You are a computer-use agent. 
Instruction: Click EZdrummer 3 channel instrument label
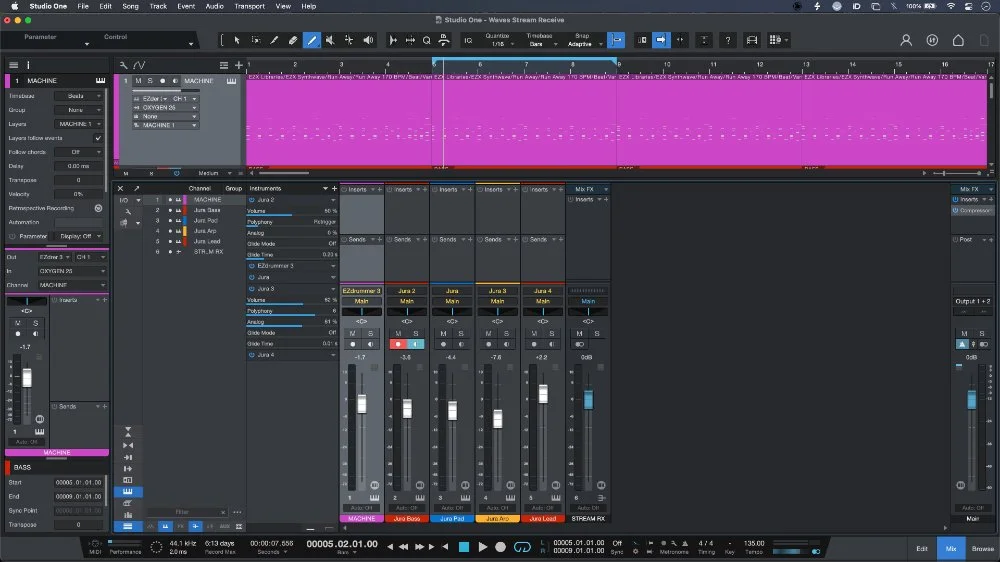(x=362, y=291)
